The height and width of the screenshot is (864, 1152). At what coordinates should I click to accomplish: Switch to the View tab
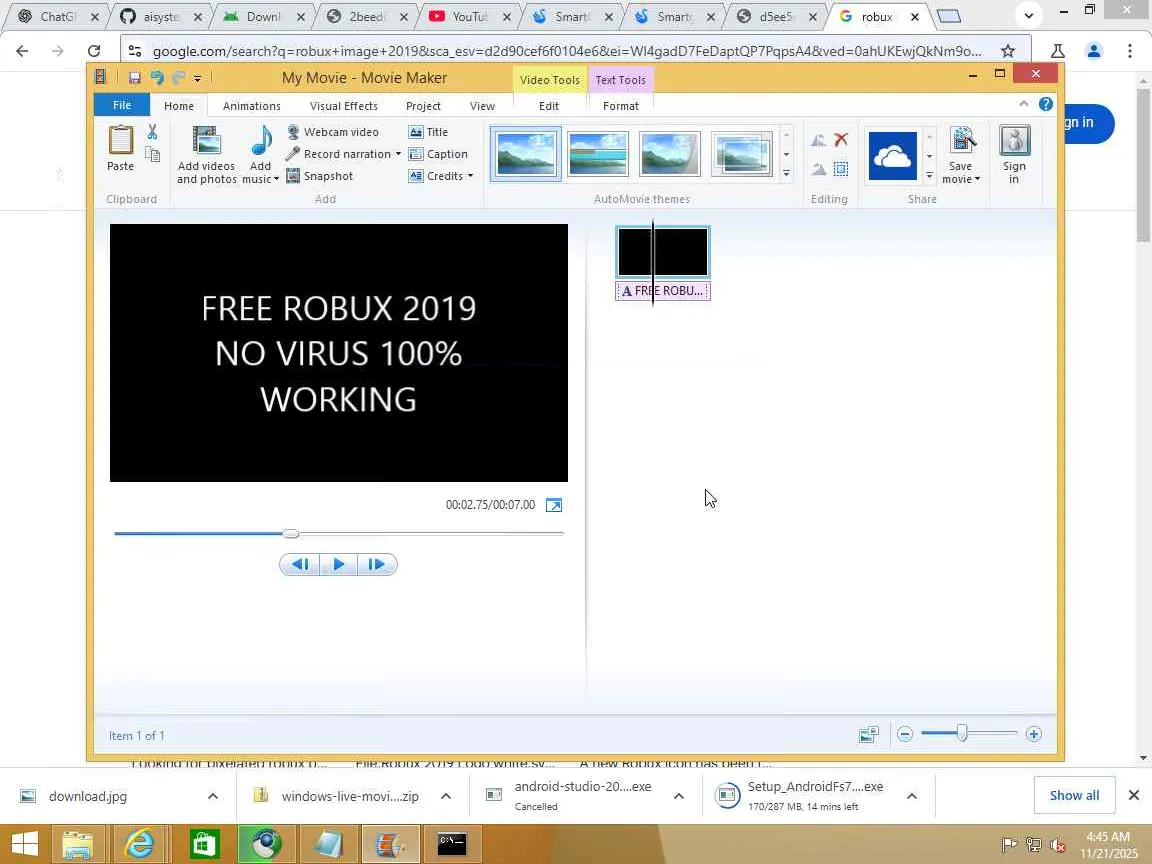point(482,106)
